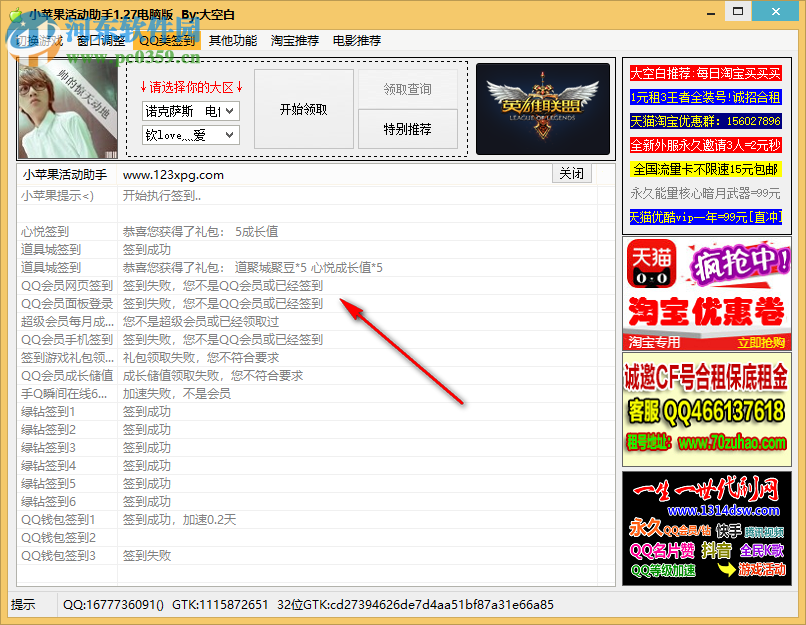Click the apple app icon in title bar
Image resolution: width=806 pixels, height=625 pixels.
15,14
